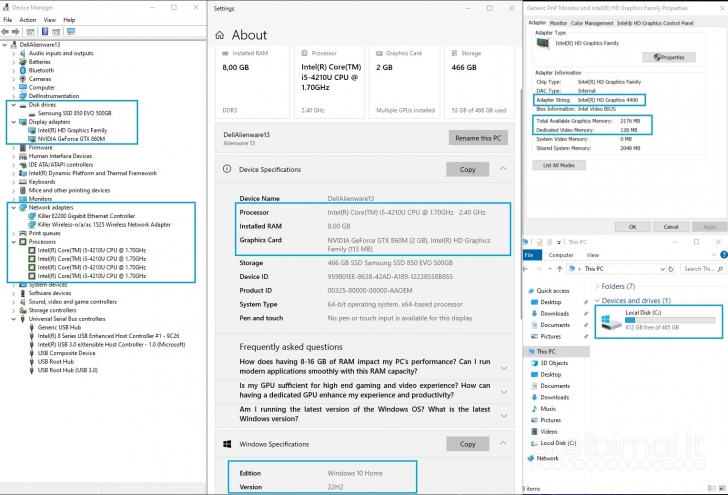Viewport: 728px width, 495px height.
Task: Click the Cameras device icon
Action: [23, 79]
